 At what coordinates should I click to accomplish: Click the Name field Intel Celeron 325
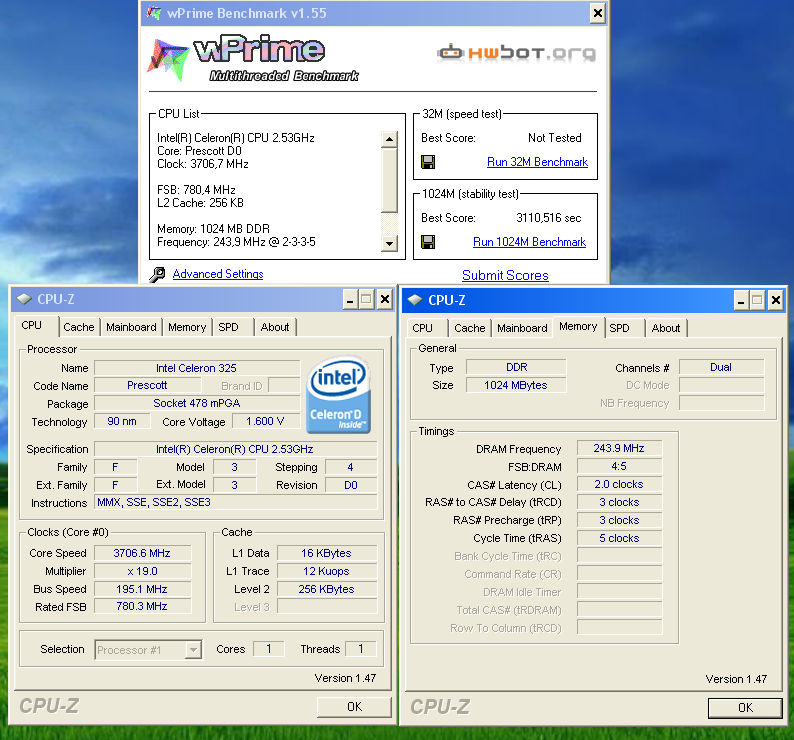pyautogui.click(x=197, y=368)
